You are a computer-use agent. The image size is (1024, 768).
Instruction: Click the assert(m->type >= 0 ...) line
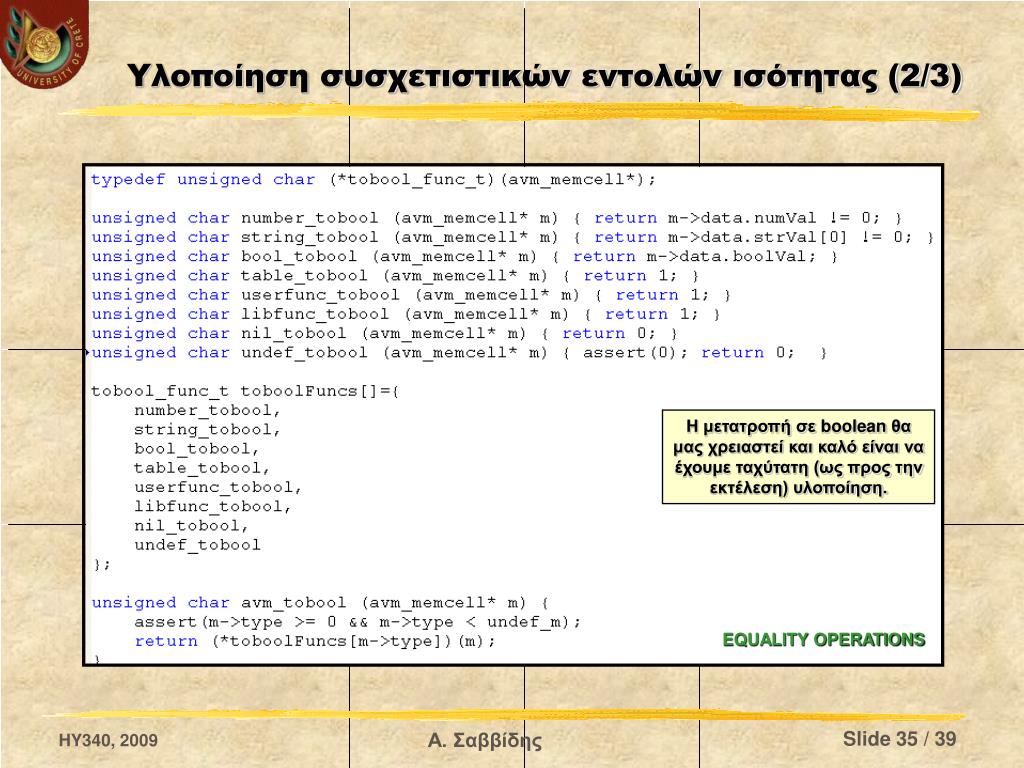click(x=357, y=622)
